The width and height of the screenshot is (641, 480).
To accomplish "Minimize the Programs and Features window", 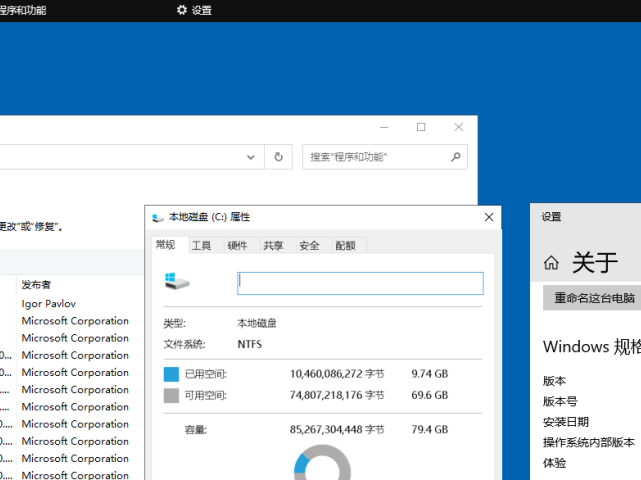I will [x=383, y=127].
